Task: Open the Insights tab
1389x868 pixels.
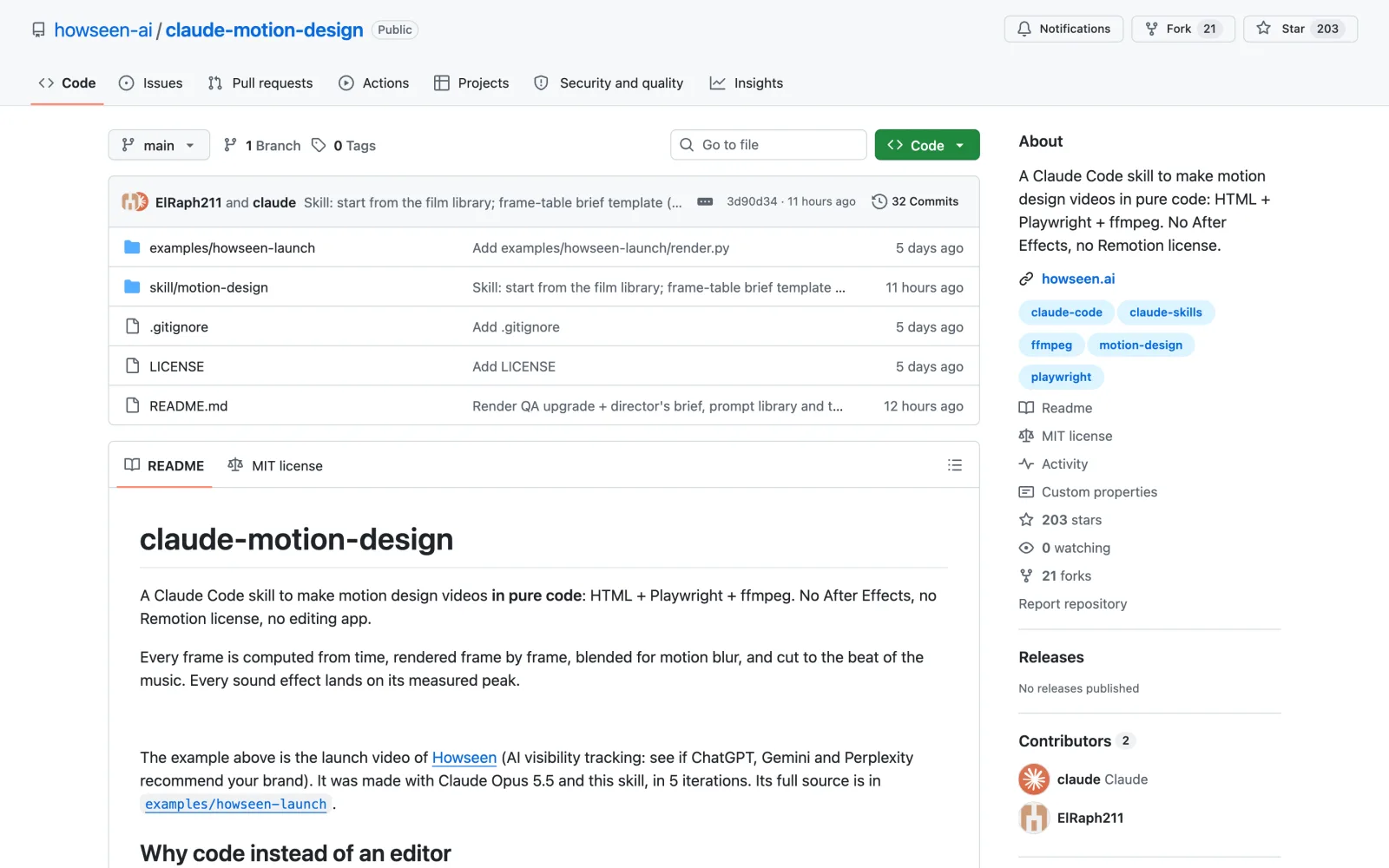Action: pyautogui.click(x=747, y=83)
